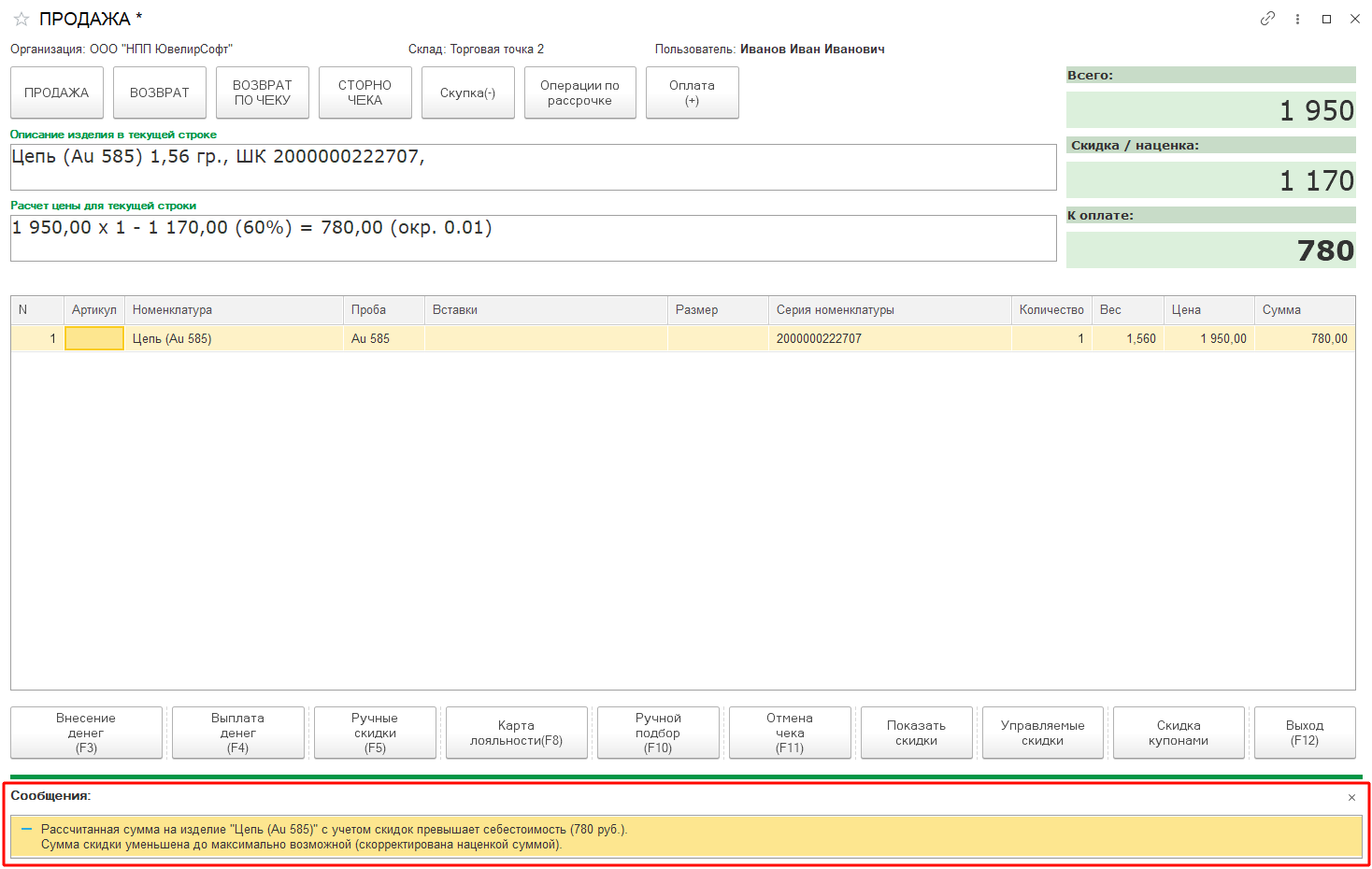Viewport: 1372px width, 869px height.
Task: Click the Скидка купонами button
Action: click(x=1179, y=733)
